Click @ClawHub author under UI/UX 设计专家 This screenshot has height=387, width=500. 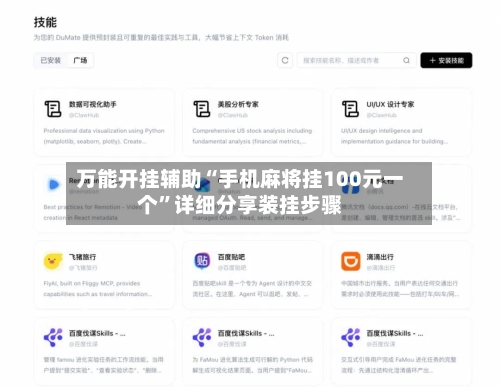[x=382, y=115]
